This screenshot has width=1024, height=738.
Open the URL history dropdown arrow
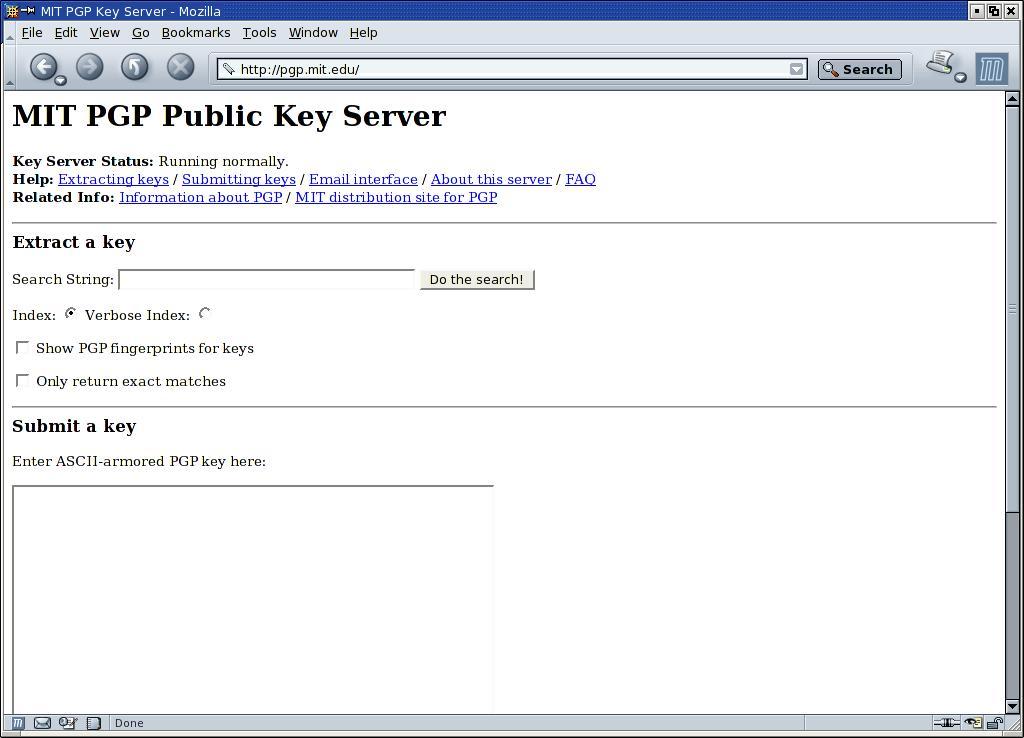coord(796,69)
